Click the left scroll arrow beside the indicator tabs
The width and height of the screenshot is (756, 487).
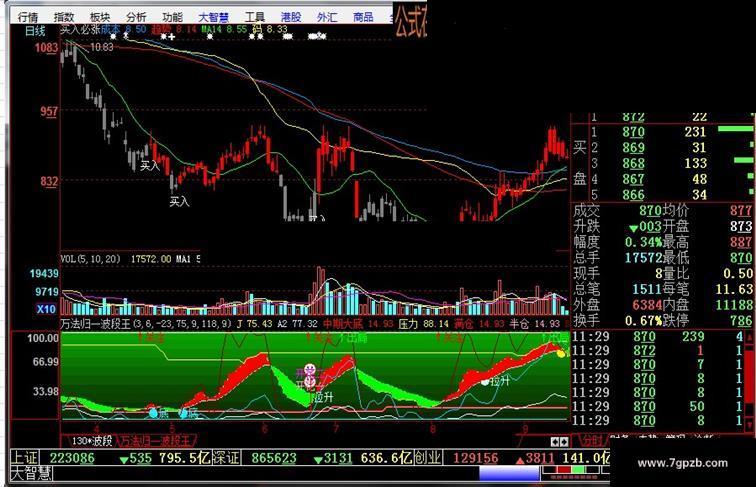pyautogui.click(x=555, y=441)
